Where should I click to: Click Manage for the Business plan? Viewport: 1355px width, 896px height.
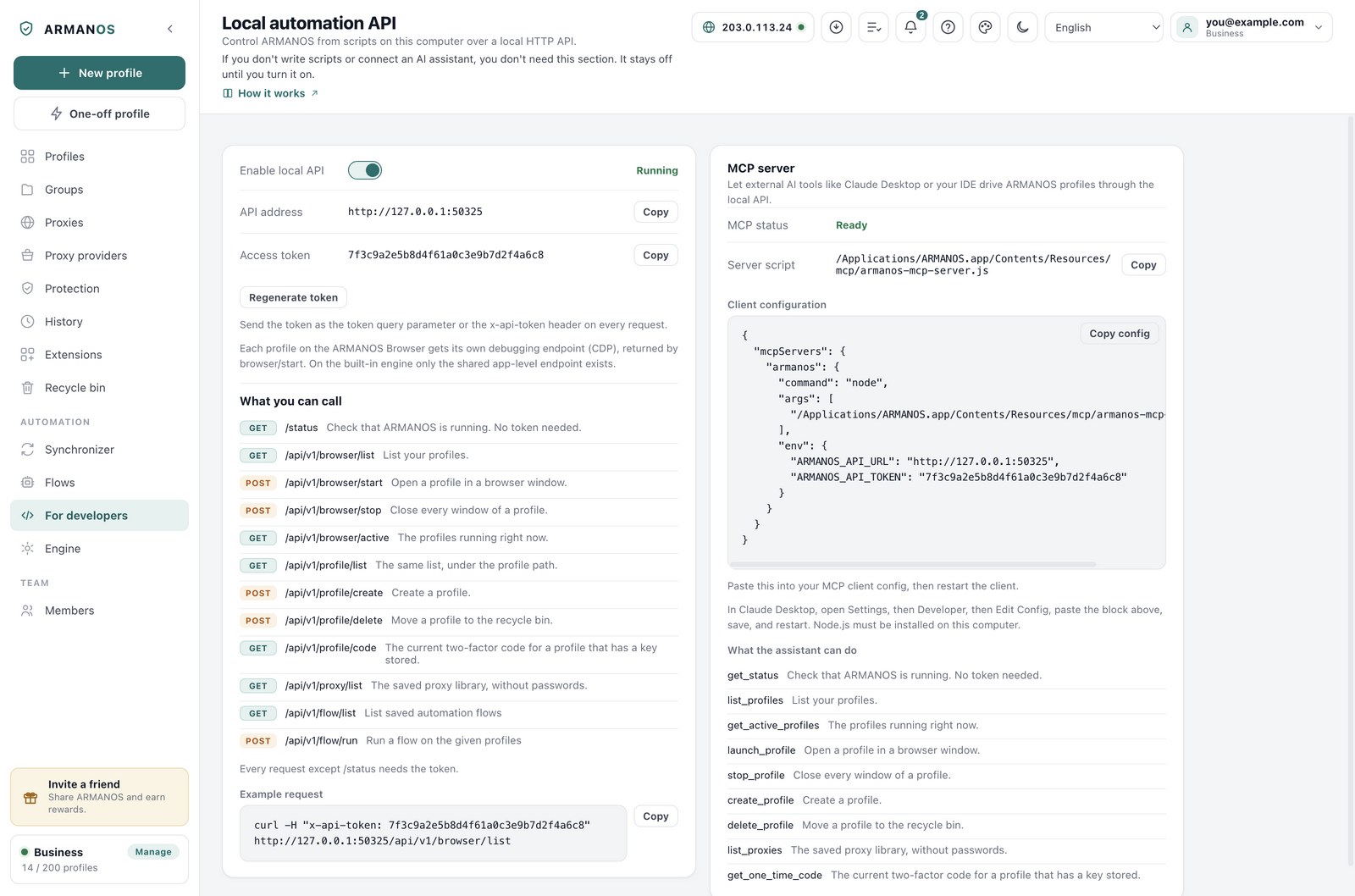(153, 852)
